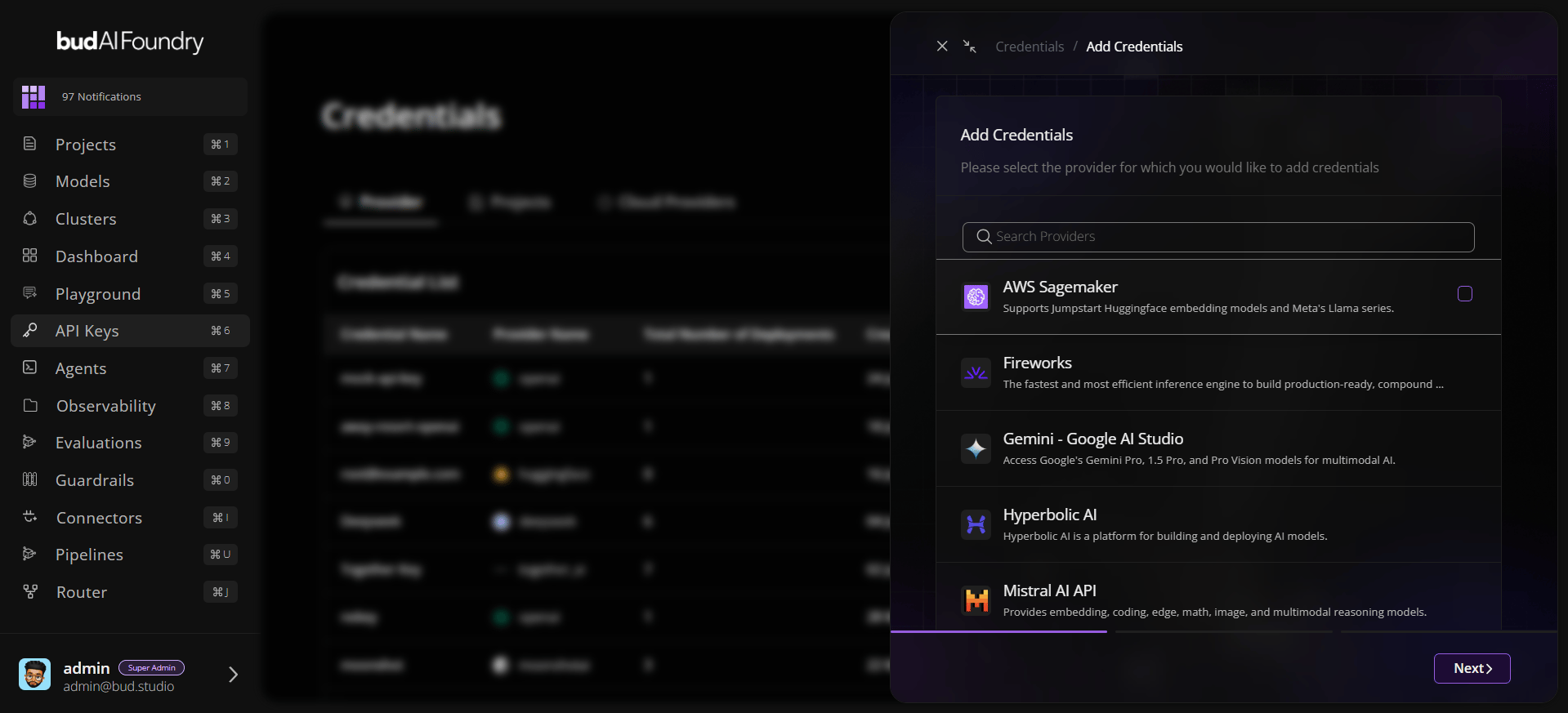Viewport: 1568px width, 713px height.
Task: Choose the Hyperbolic AI provider
Action: pyautogui.click(x=1218, y=524)
